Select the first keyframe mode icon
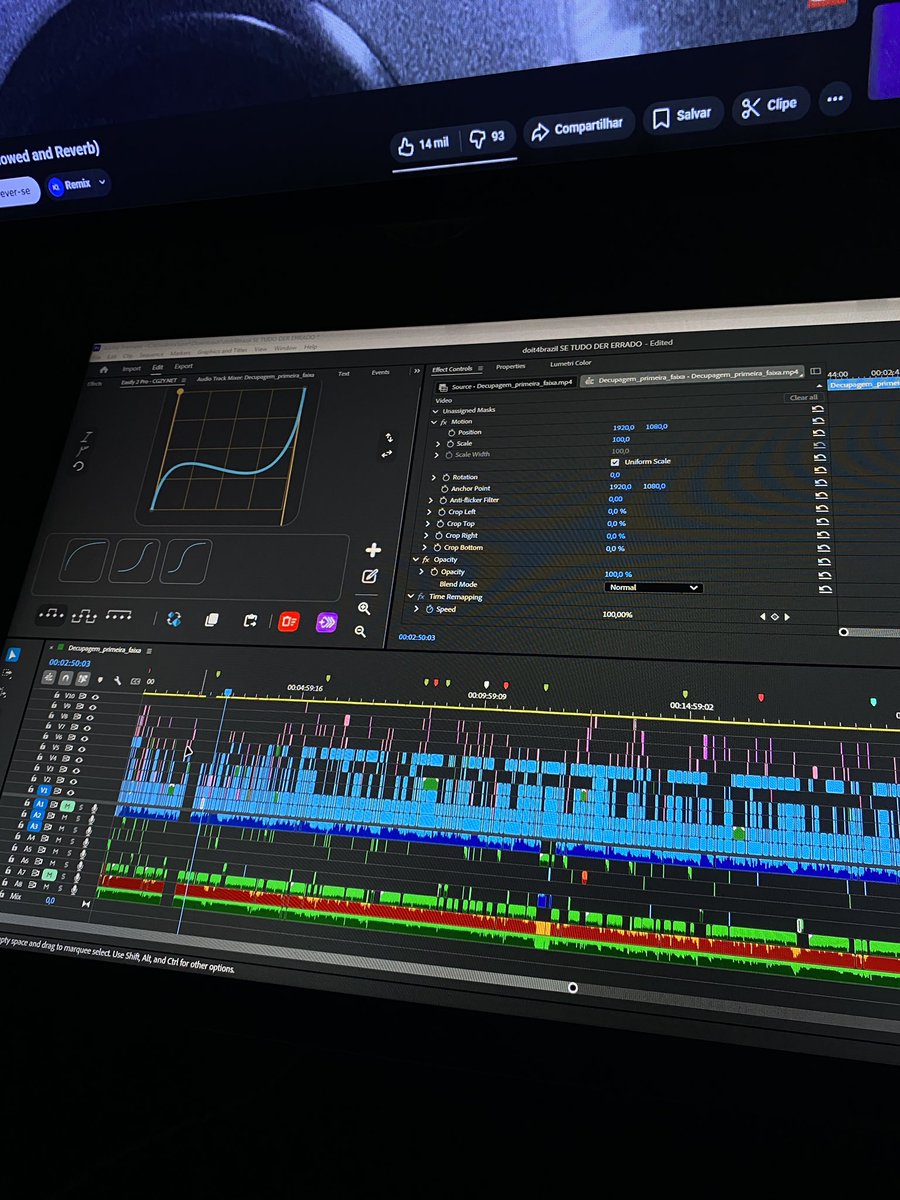The image size is (900, 1200). [x=53, y=614]
